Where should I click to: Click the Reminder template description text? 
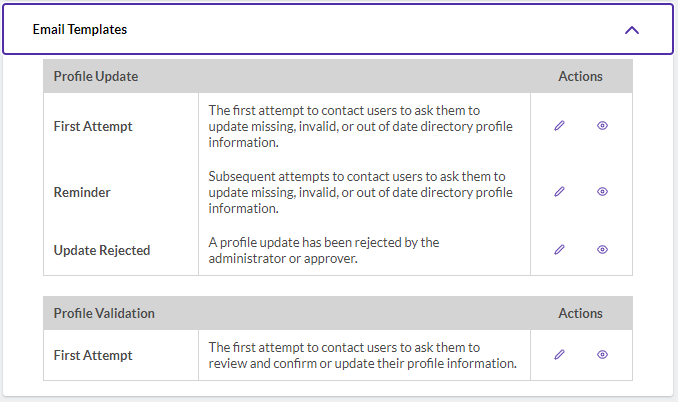pos(360,192)
